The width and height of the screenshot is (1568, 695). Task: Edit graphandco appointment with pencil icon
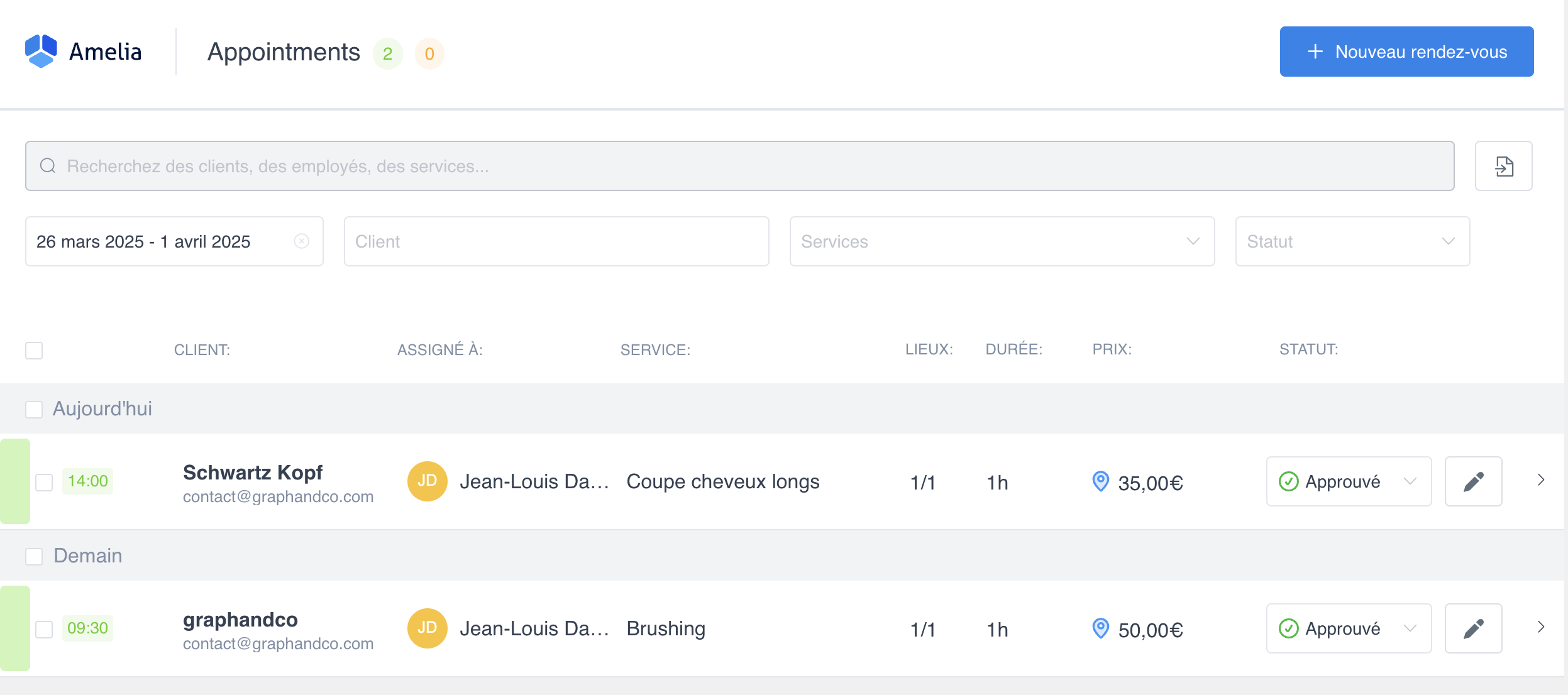1473,629
